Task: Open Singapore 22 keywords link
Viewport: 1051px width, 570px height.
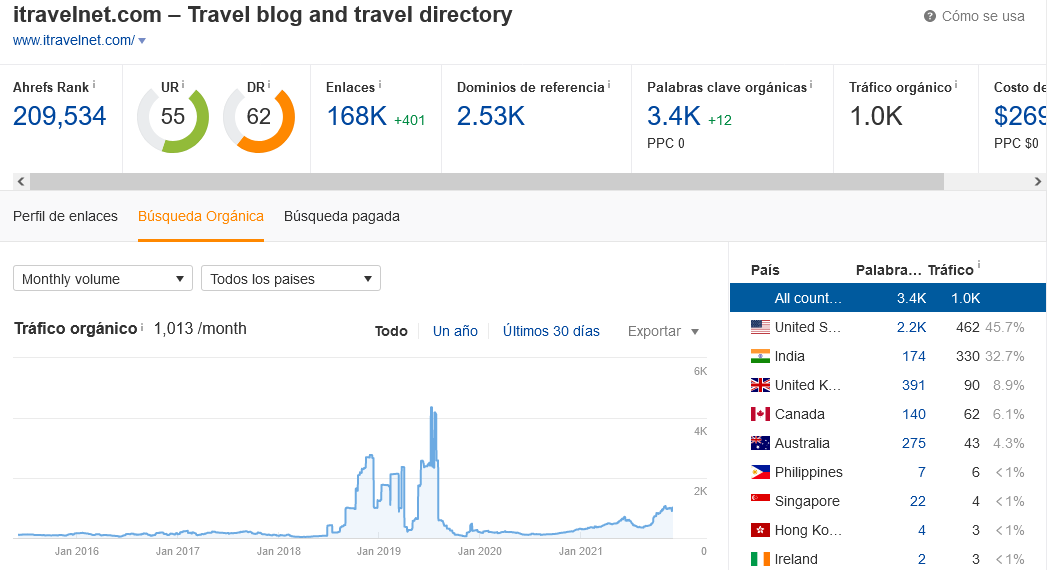Action: [918, 501]
